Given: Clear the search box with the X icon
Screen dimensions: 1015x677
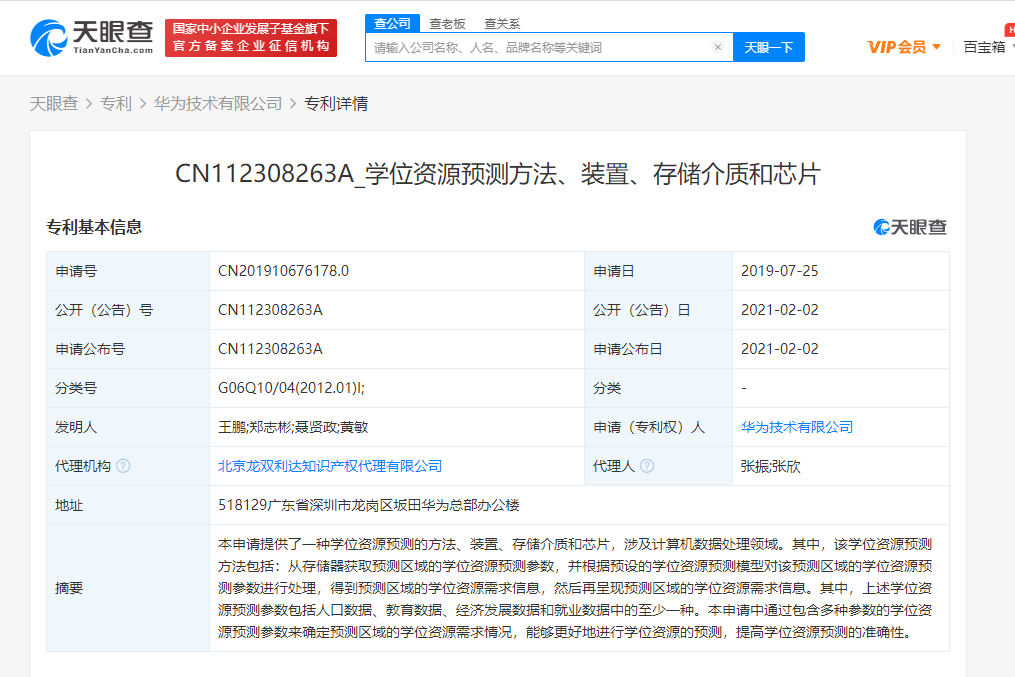Looking at the screenshot, I should 717,47.
